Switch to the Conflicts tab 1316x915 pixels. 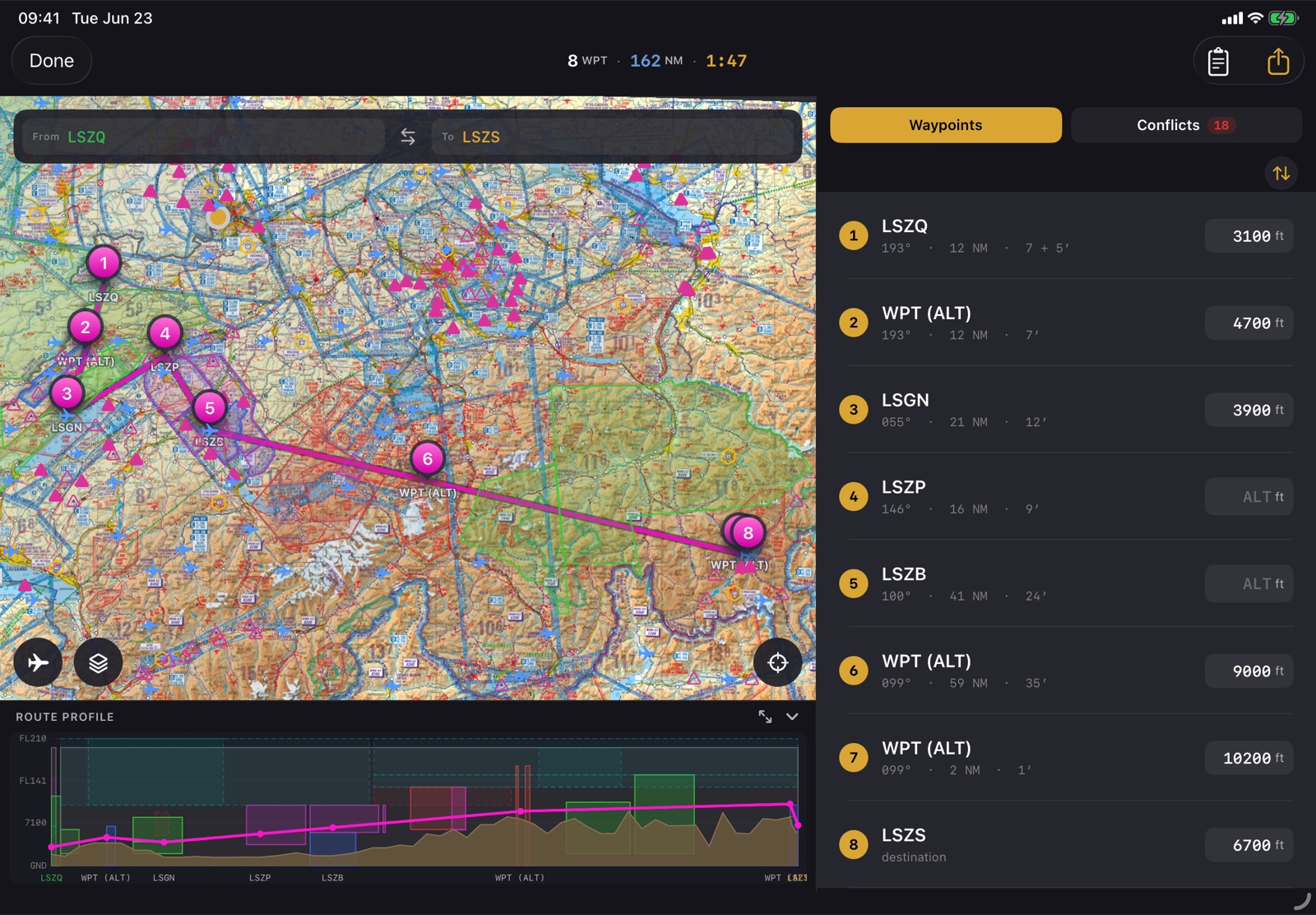1186,125
